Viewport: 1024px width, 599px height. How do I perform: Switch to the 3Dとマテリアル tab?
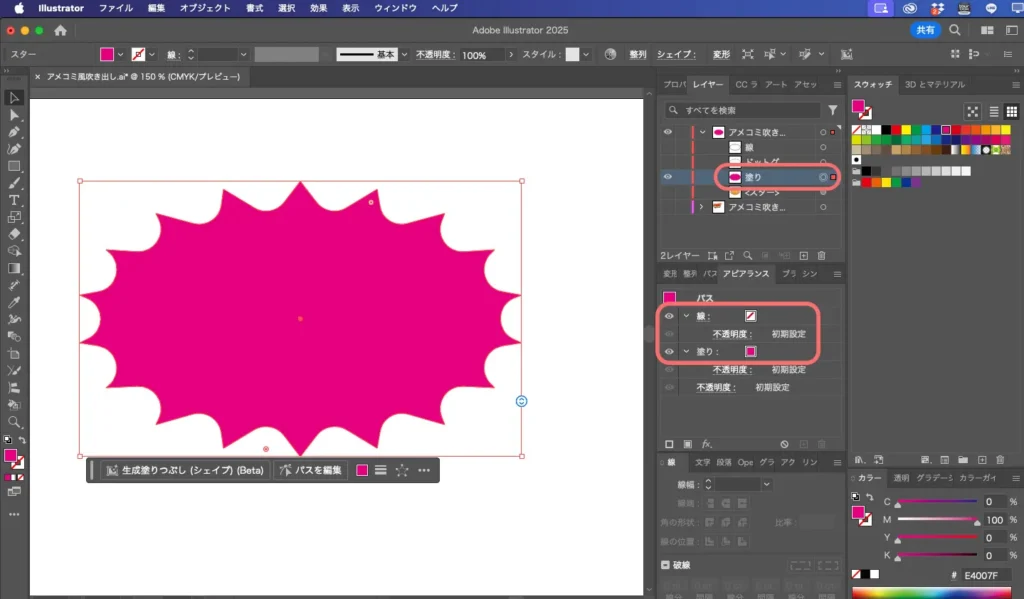click(935, 85)
